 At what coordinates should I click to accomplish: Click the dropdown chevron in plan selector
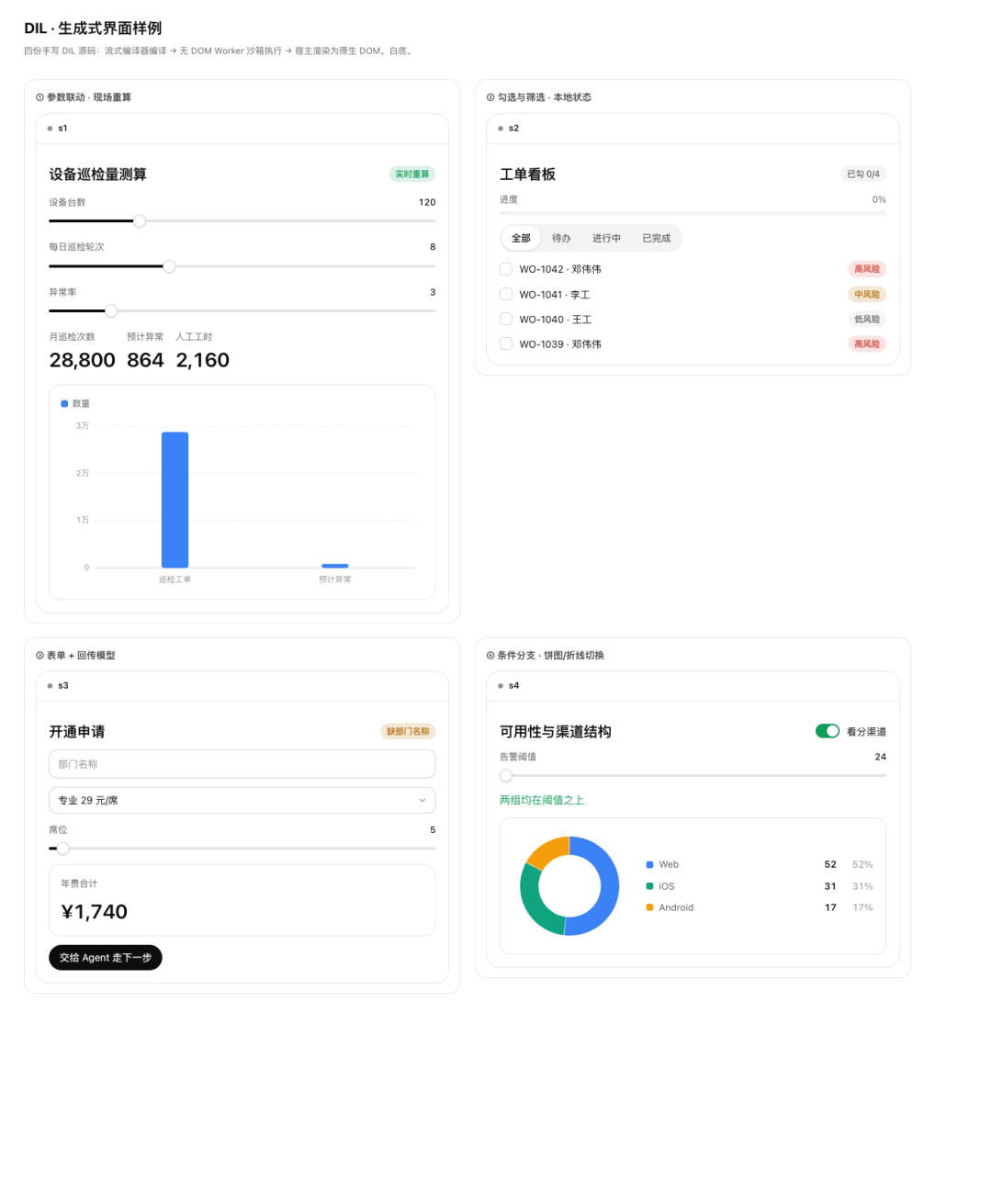point(423,800)
